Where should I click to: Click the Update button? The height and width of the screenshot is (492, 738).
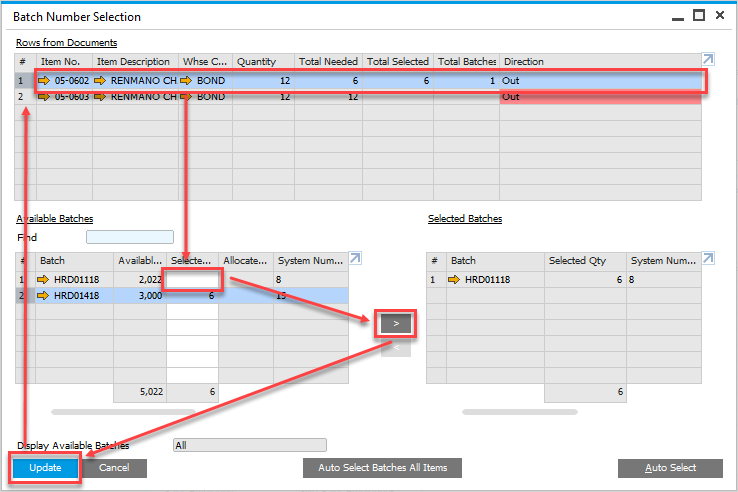45,468
